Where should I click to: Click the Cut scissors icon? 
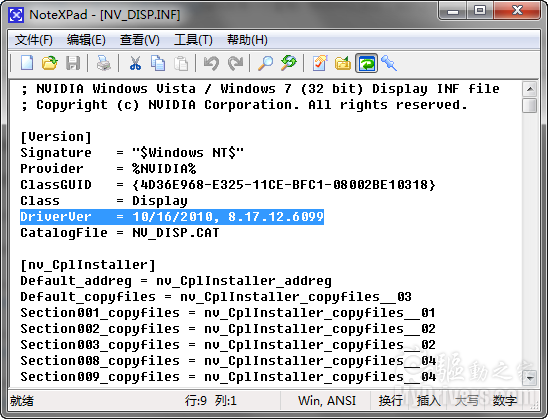(135, 64)
